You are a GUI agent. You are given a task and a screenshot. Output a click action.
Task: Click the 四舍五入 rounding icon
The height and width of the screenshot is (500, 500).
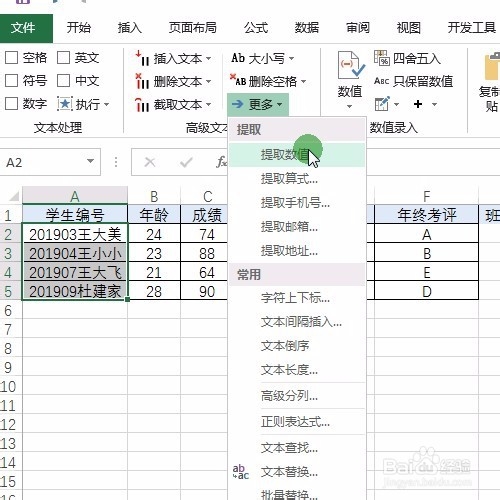point(382,58)
